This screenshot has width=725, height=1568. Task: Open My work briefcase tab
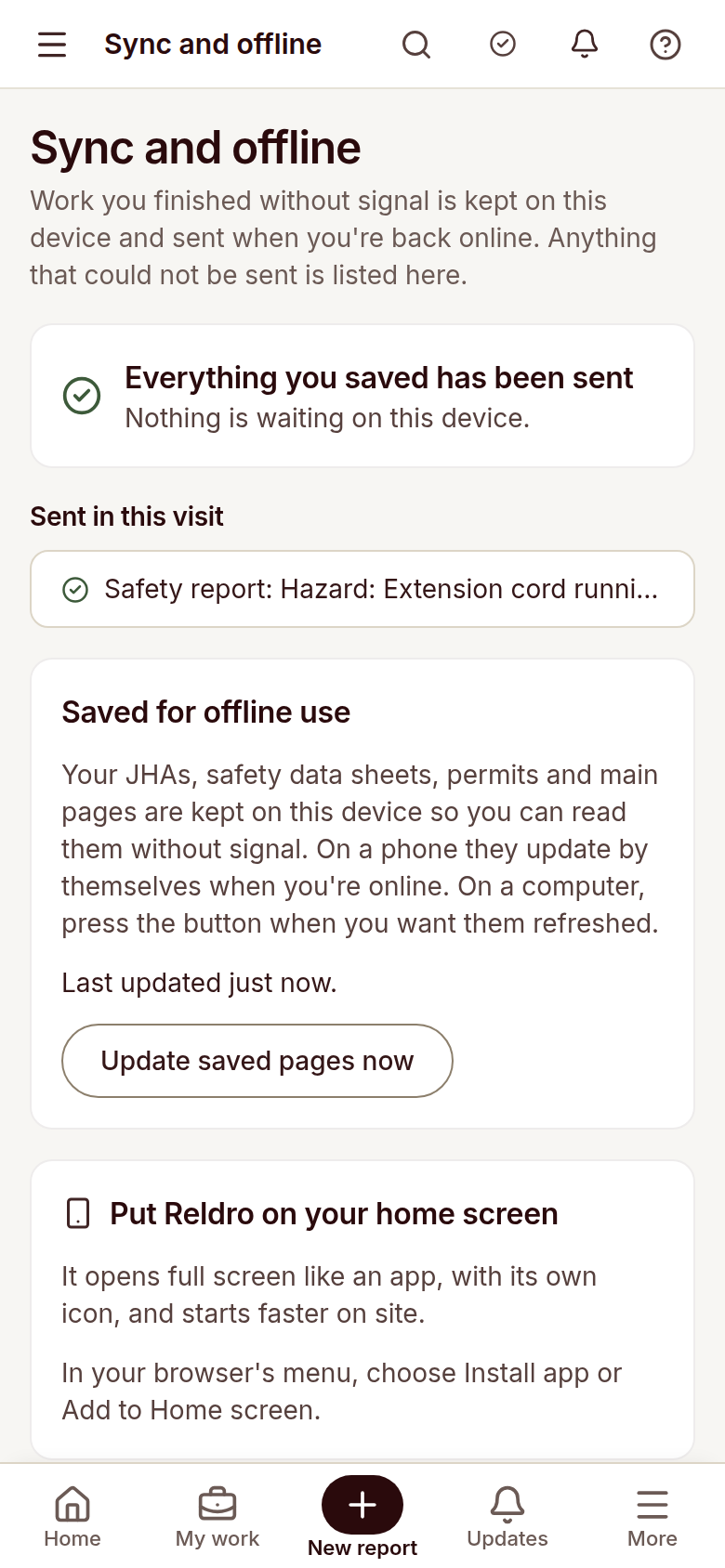point(217,1517)
